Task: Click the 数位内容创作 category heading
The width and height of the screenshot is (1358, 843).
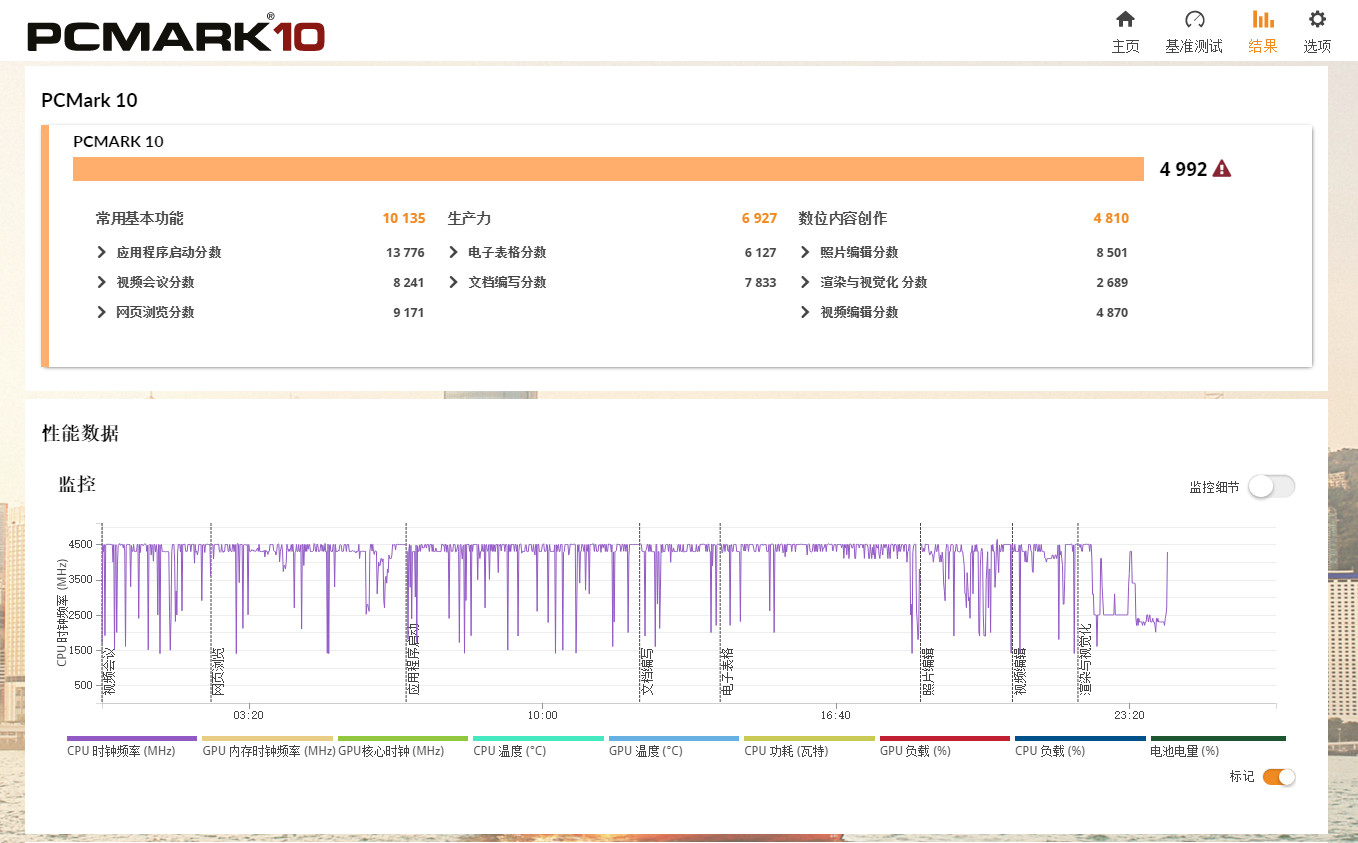Action: click(x=843, y=218)
